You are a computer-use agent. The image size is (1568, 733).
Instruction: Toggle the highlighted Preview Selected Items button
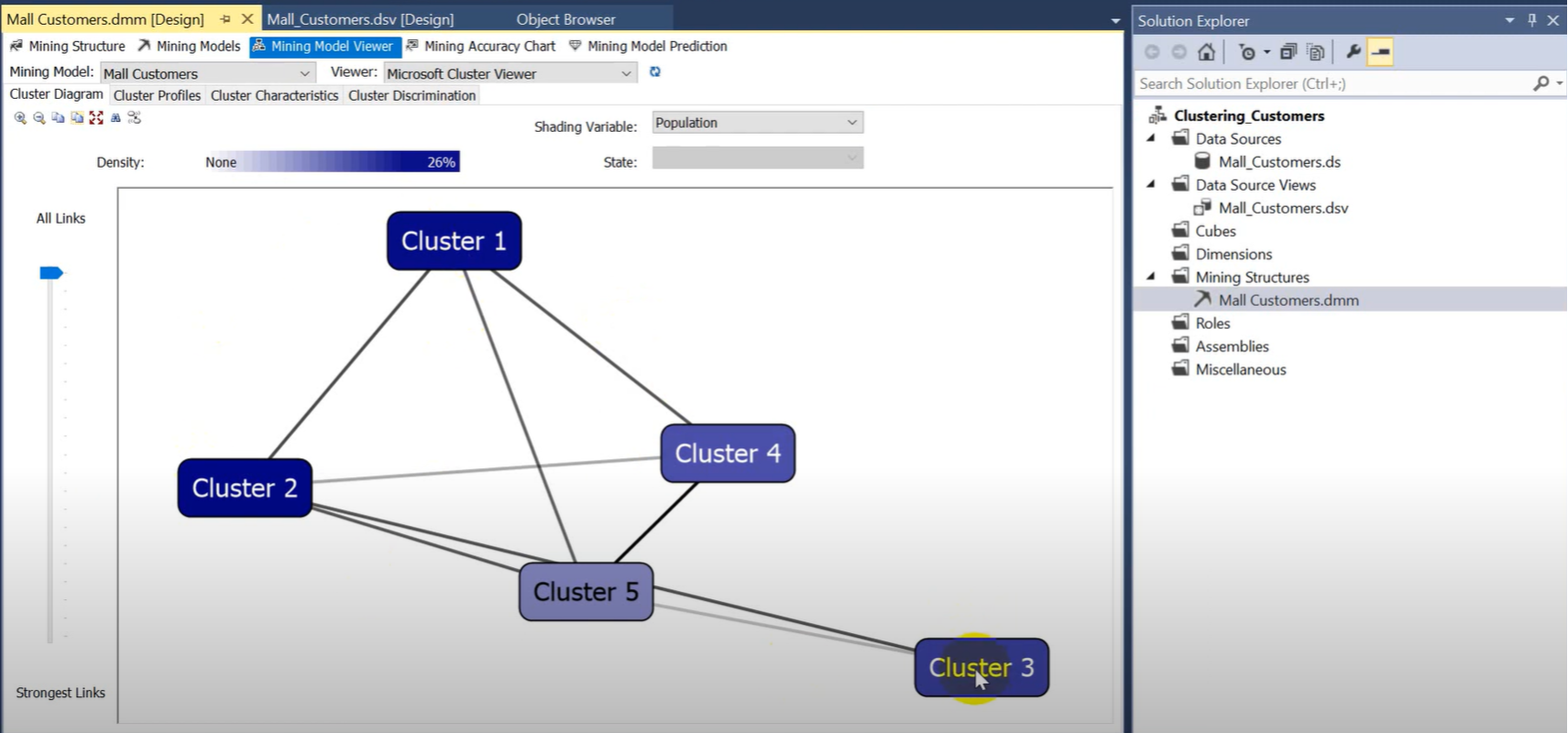point(1380,52)
